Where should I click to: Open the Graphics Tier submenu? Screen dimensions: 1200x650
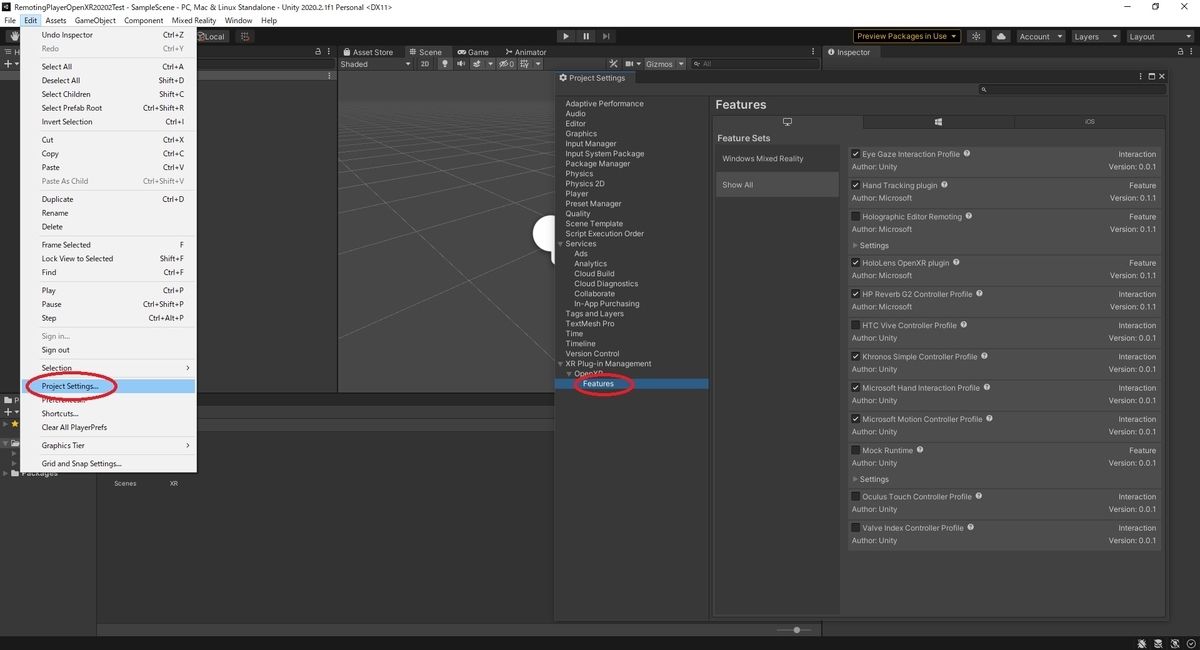108,445
